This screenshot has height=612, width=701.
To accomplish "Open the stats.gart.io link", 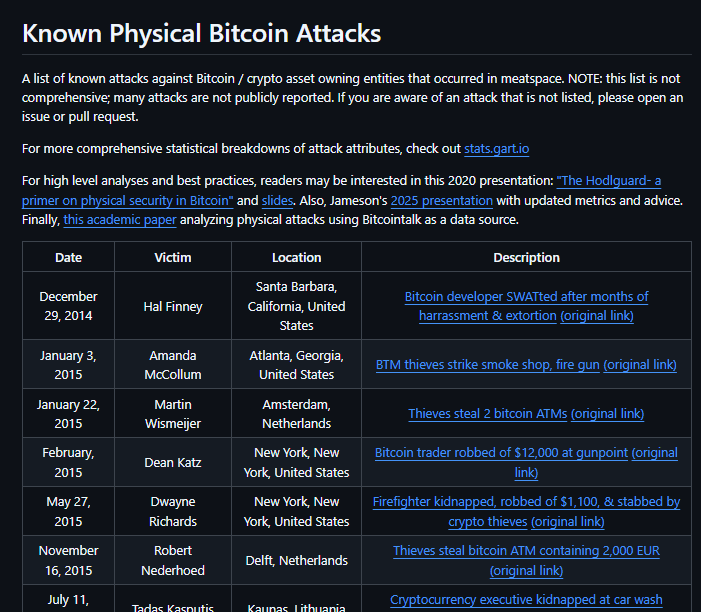I will tap(496, 149).
